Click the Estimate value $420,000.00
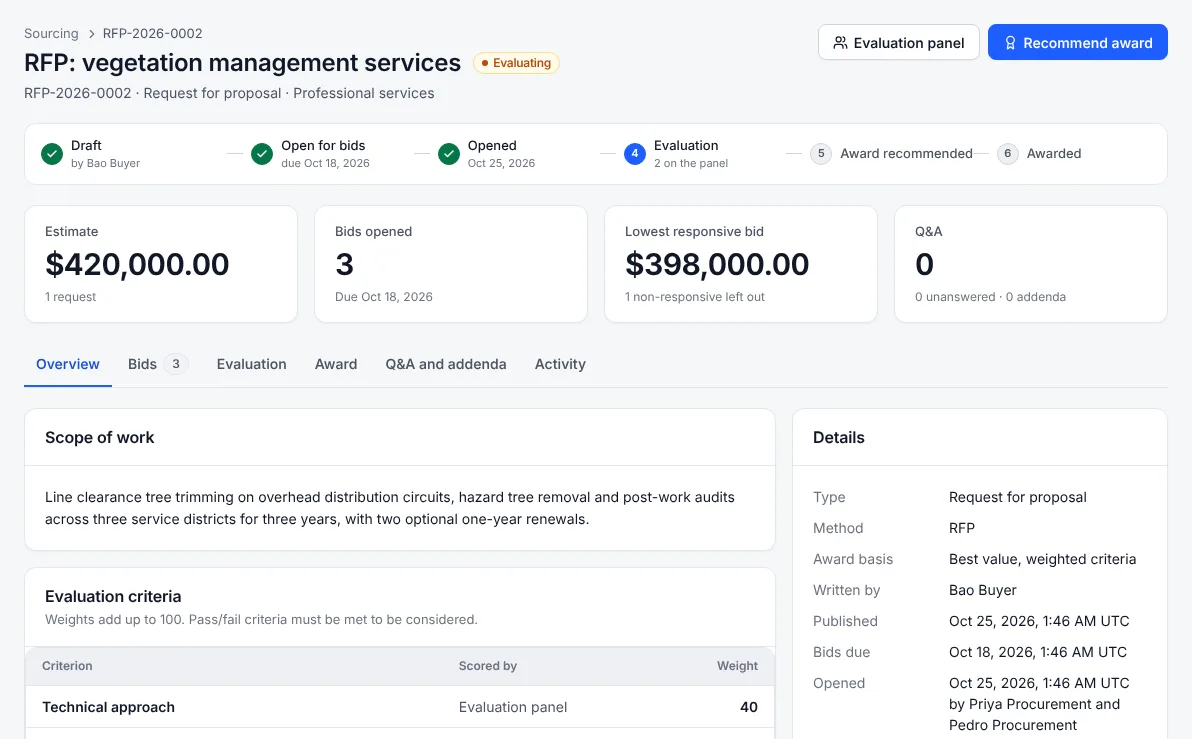 [137, 265]
